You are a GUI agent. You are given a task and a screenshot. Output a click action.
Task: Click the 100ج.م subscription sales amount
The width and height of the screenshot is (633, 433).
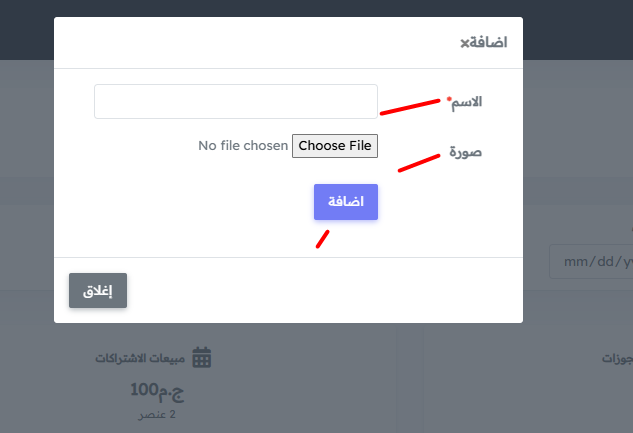[x=157, y=391]
